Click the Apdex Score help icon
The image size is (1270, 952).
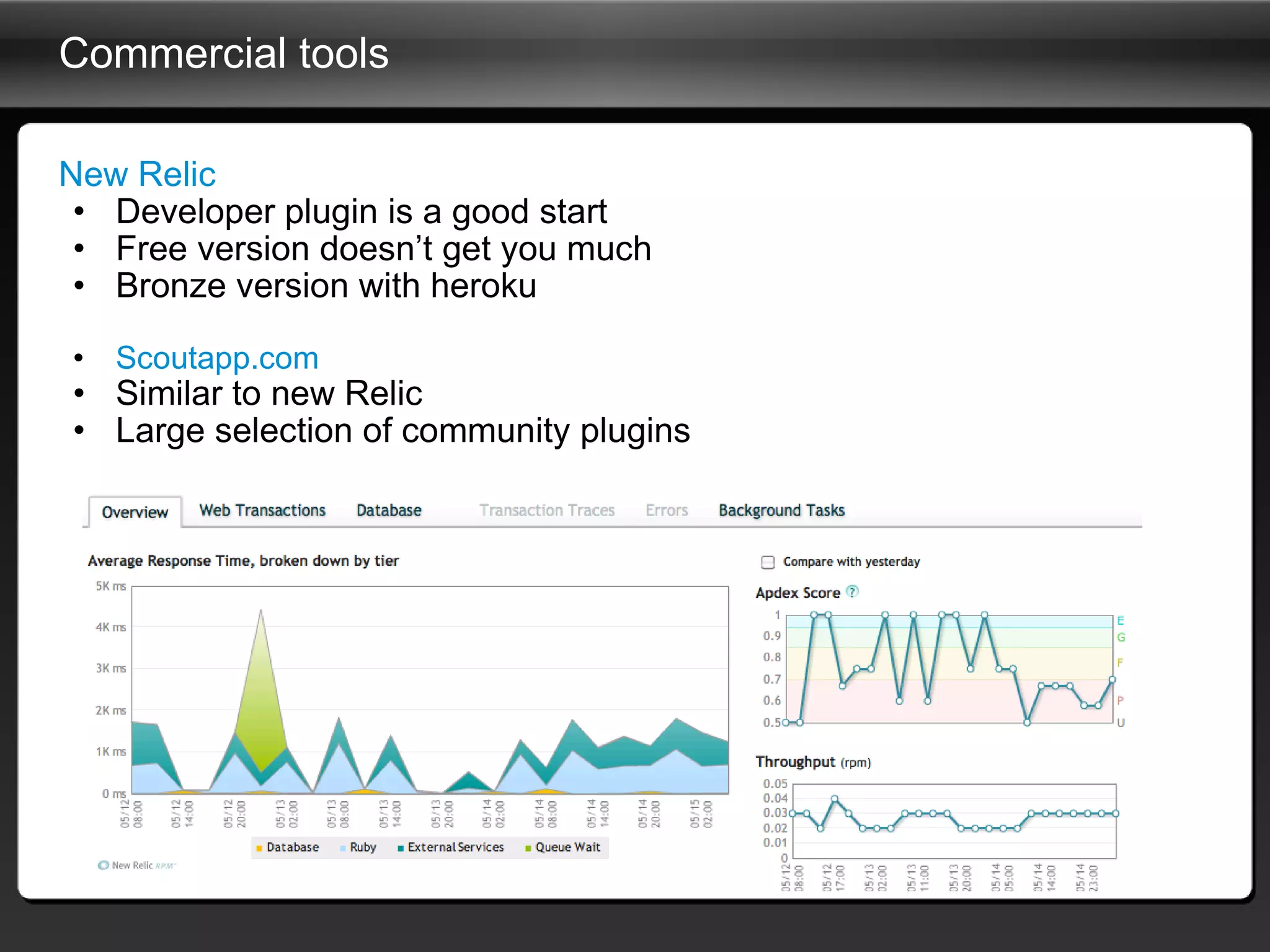[853, 591]
